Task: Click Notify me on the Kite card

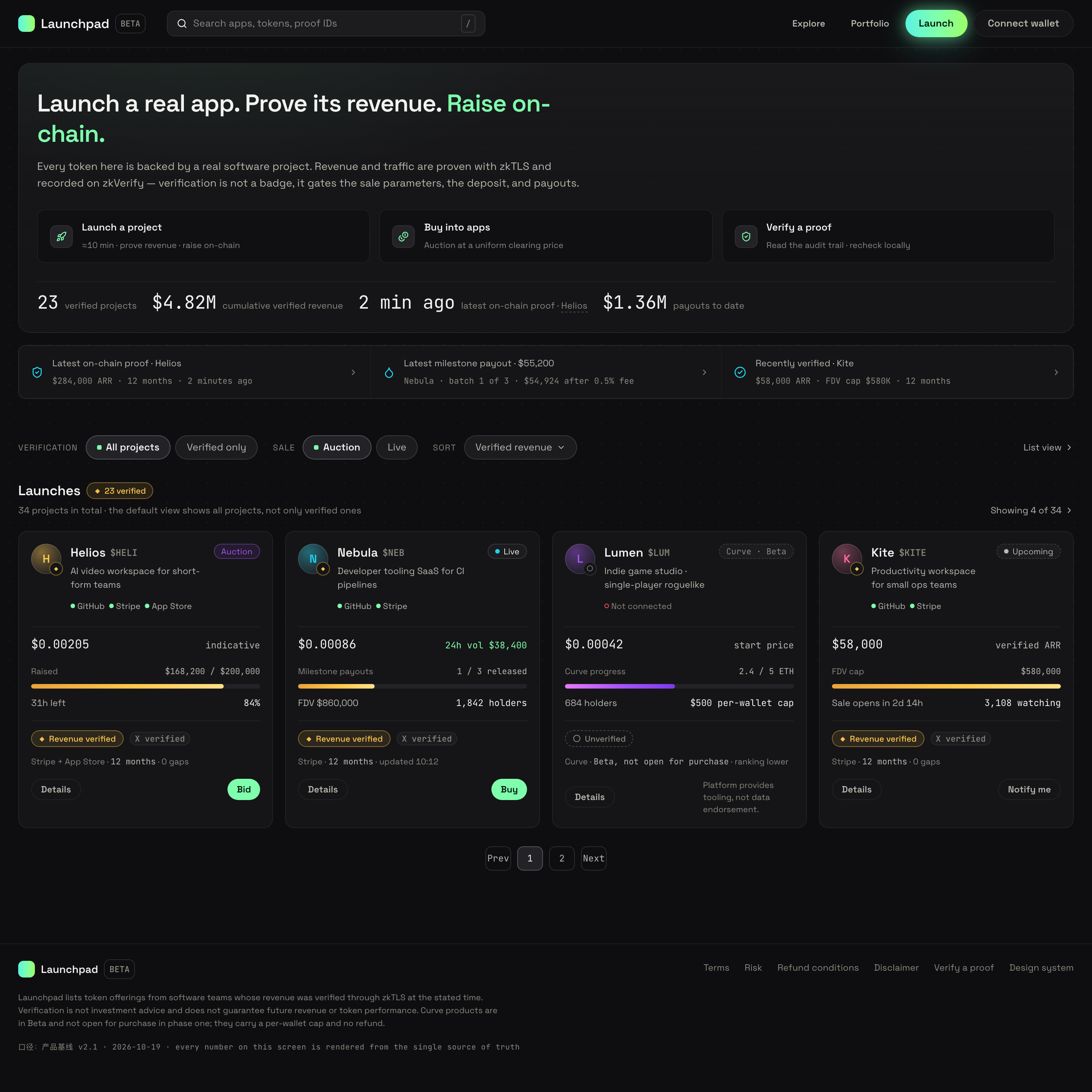Action: point(1029,789)
